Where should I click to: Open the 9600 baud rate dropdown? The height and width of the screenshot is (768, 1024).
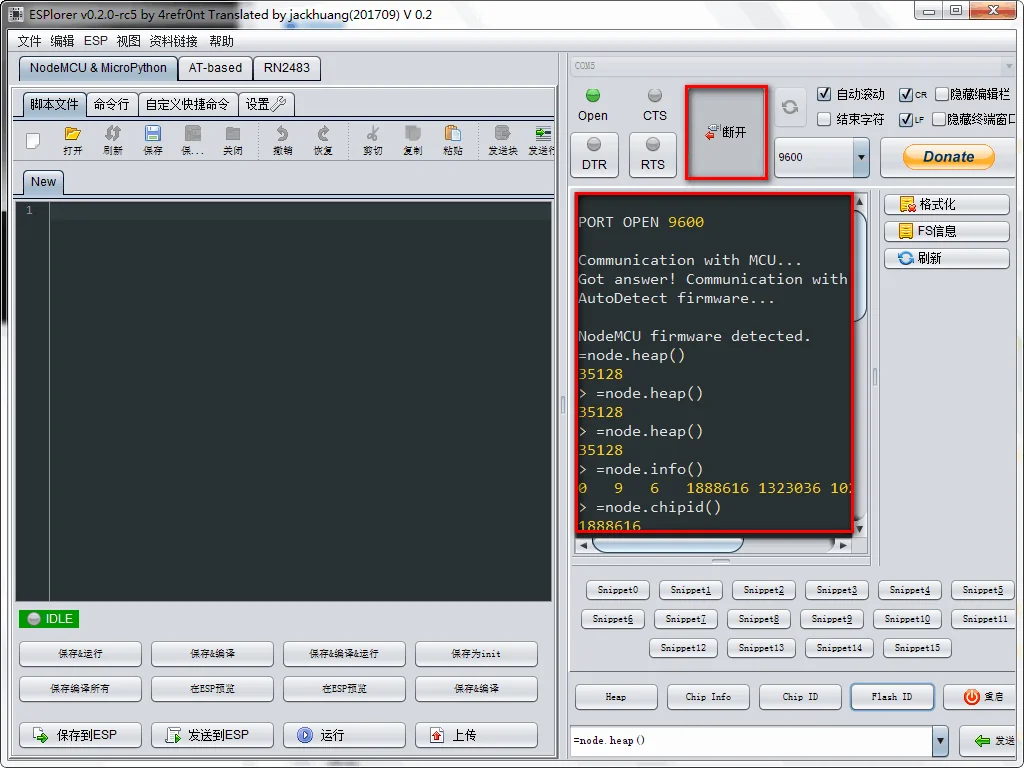coord(861,157)
